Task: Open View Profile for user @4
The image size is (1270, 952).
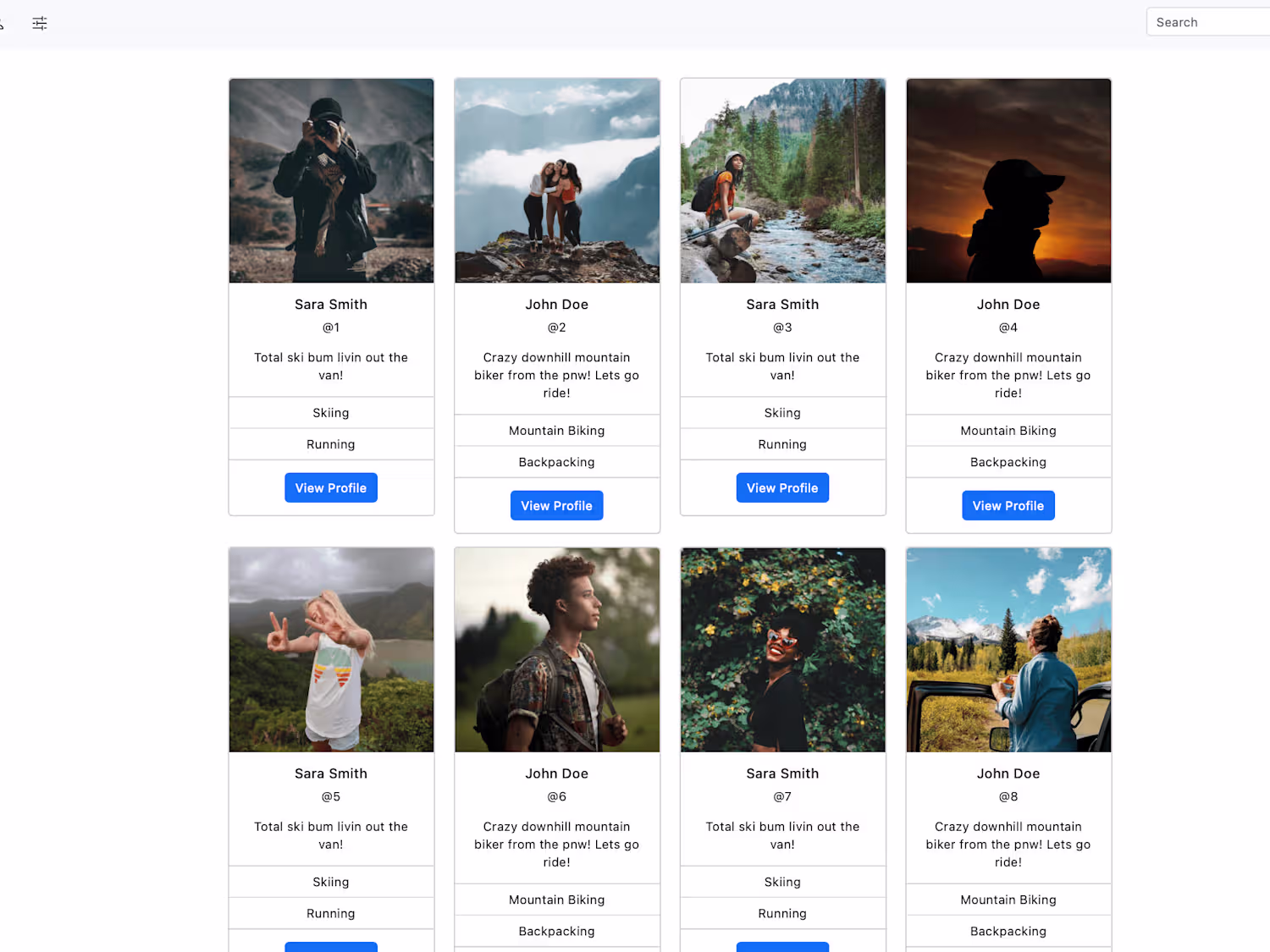Action: pos(1008,505)
